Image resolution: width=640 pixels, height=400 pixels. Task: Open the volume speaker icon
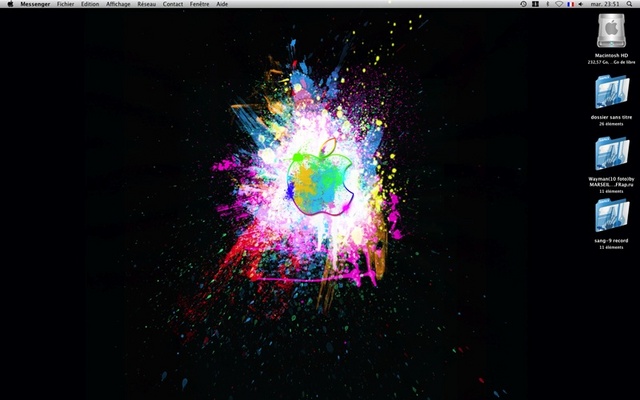[581, 4]
